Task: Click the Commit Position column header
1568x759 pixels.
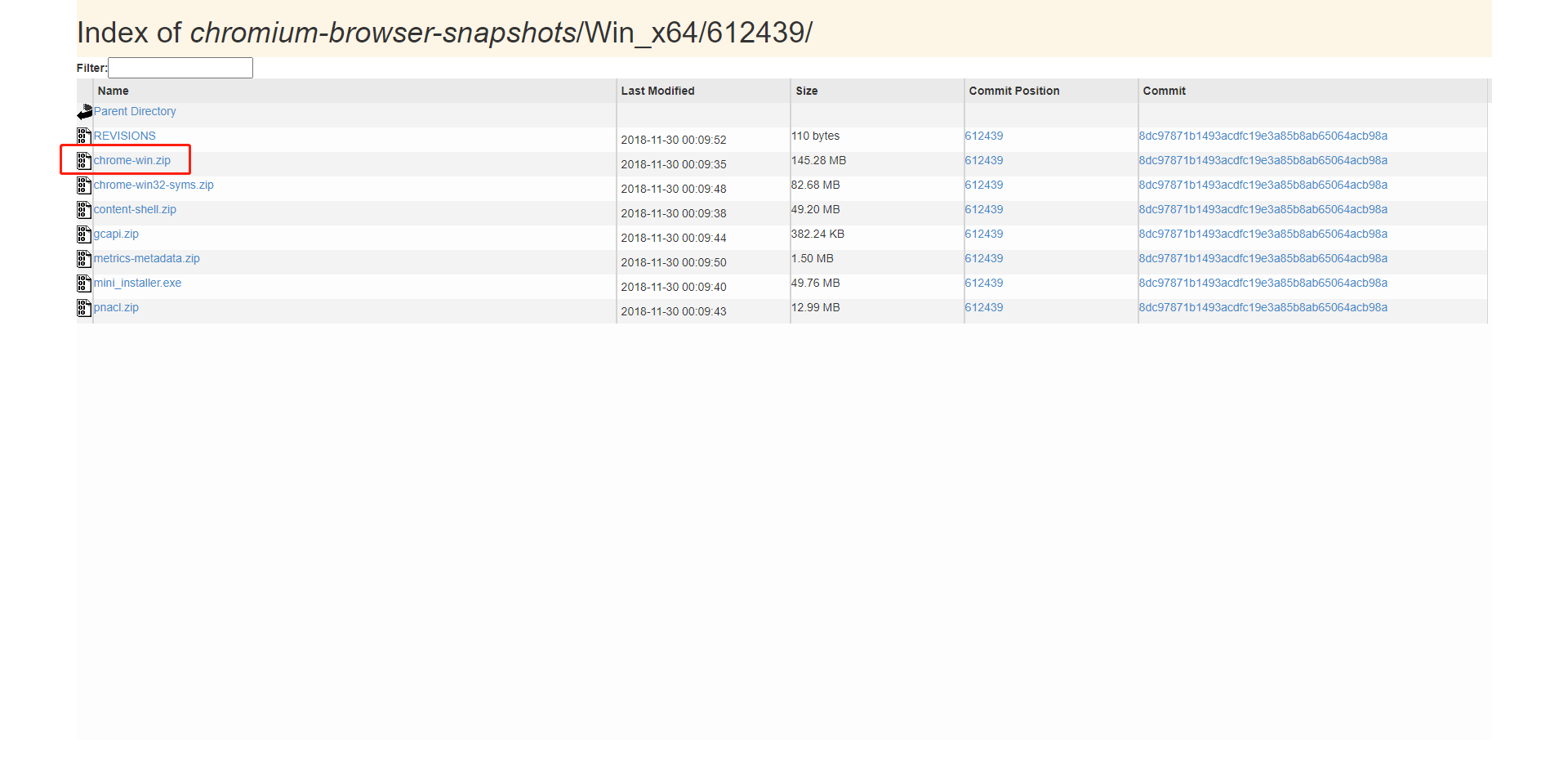Action: coord(1014,92)
